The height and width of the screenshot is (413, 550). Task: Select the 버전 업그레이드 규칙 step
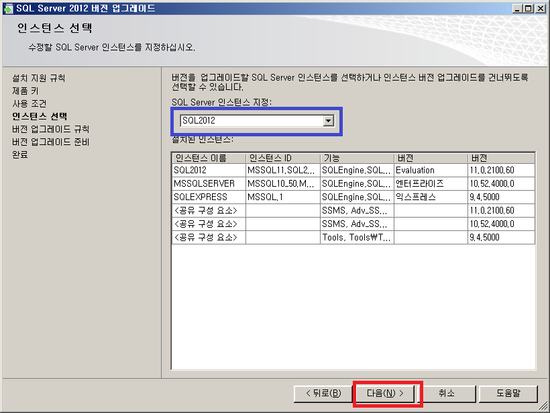[x=51, y=129]
